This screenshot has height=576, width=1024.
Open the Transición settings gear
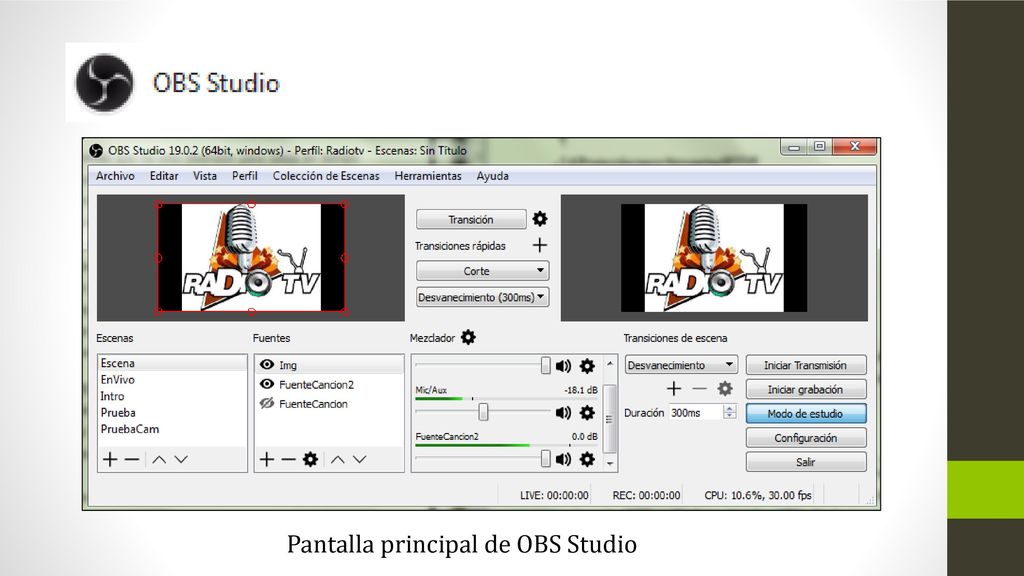pos(539,219)
